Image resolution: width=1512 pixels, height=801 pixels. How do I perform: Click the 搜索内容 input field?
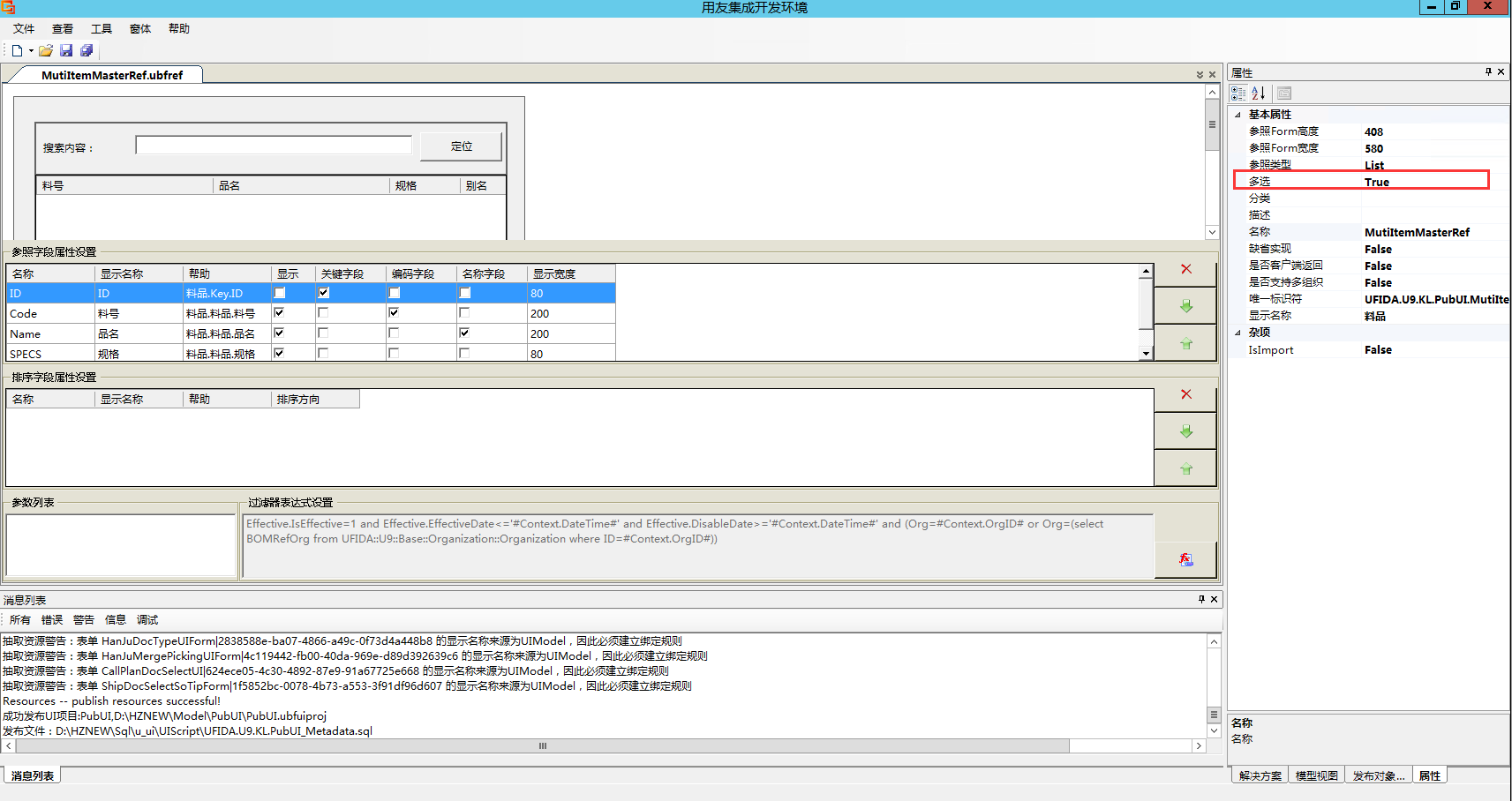coord(274,146)
